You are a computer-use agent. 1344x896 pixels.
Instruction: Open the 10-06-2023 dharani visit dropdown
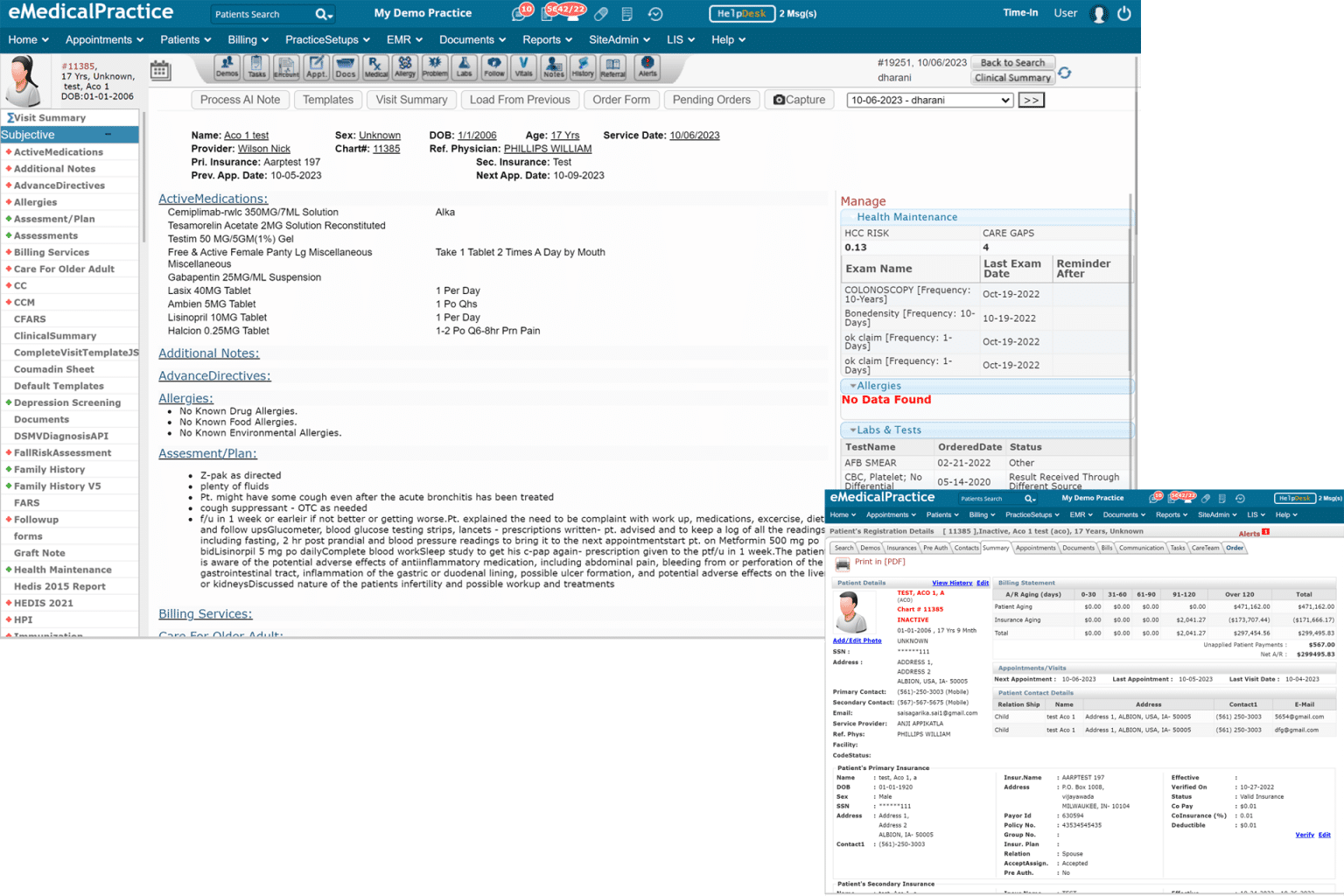coord(929,101)
